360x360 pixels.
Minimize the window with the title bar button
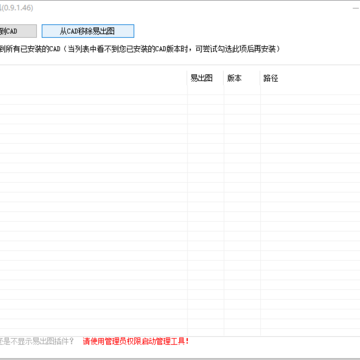tap(356, 8)
